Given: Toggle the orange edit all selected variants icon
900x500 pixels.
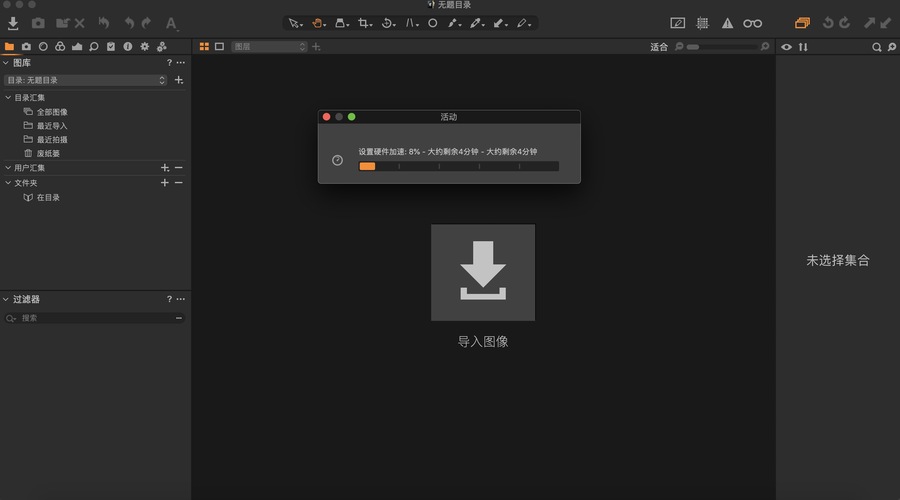Looking at the screenshot, I should click(x=802, y=23).
